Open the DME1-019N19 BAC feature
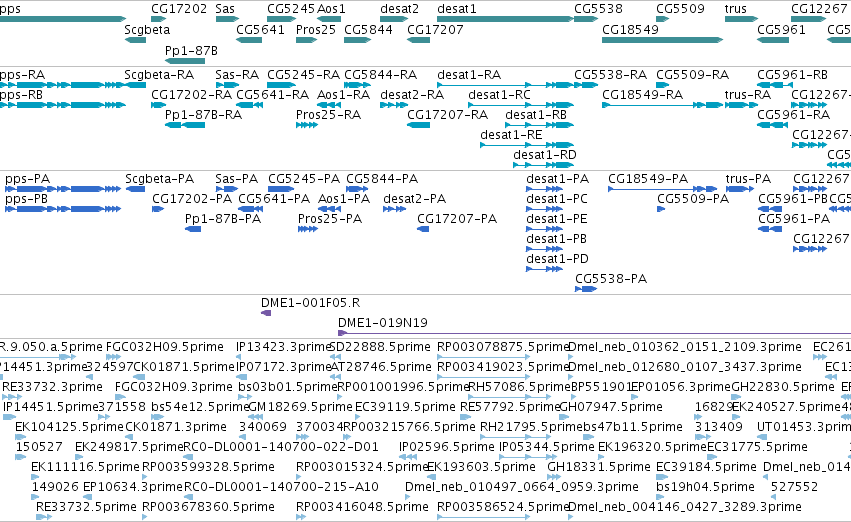Screen dimensions: 851x522 [594, 333]
